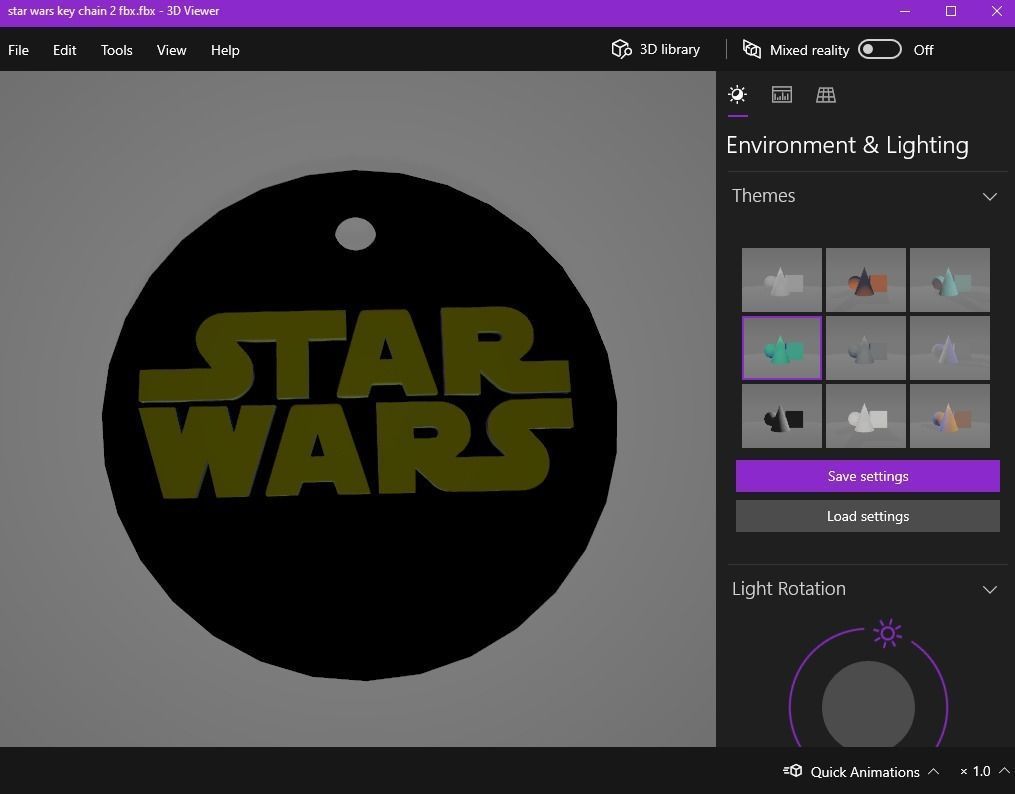The image size is (1015, 794).
Task: Open the animation speed × 1.0 dropdown
Action: pyautogui.click(x=983, y=771)
